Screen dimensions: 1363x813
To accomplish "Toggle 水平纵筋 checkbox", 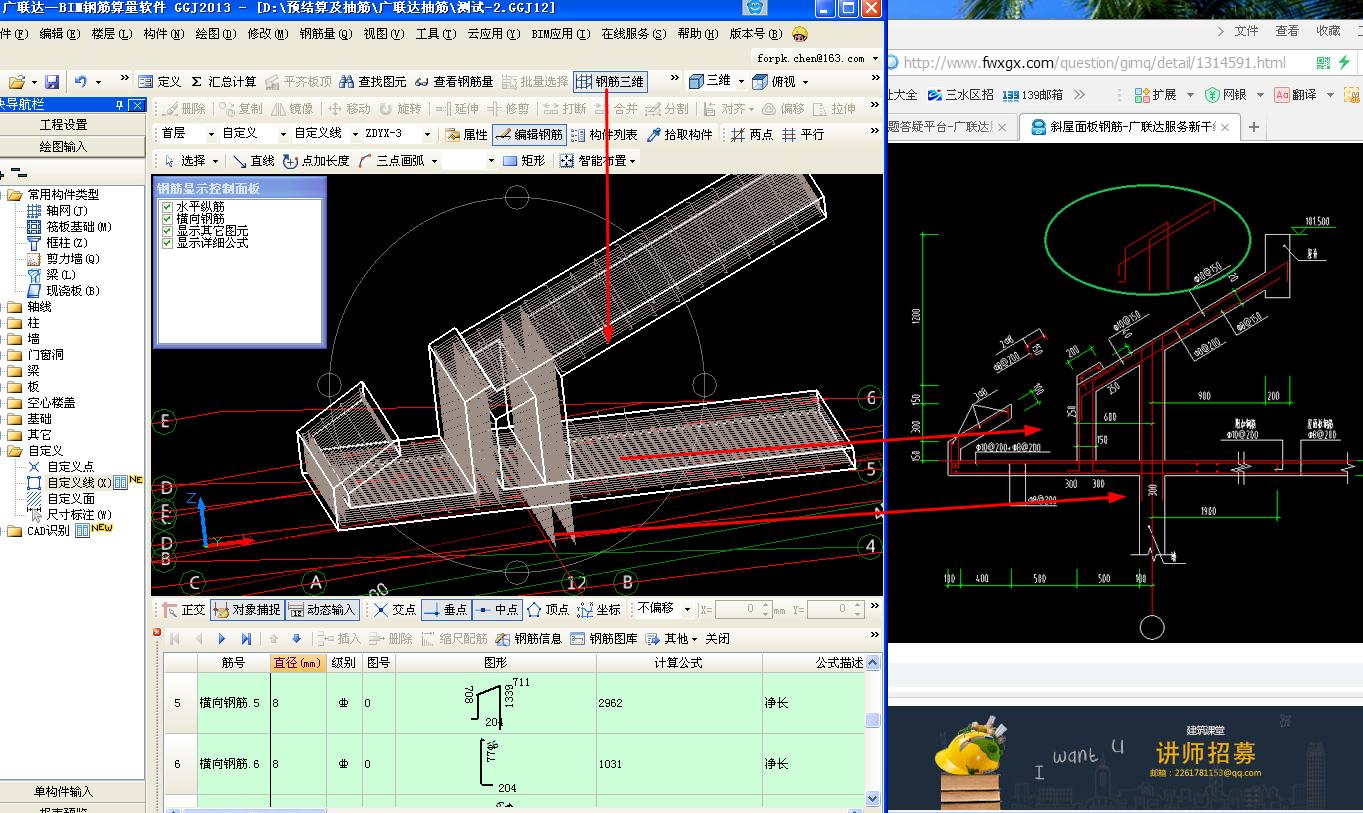I will click(167, 207).
